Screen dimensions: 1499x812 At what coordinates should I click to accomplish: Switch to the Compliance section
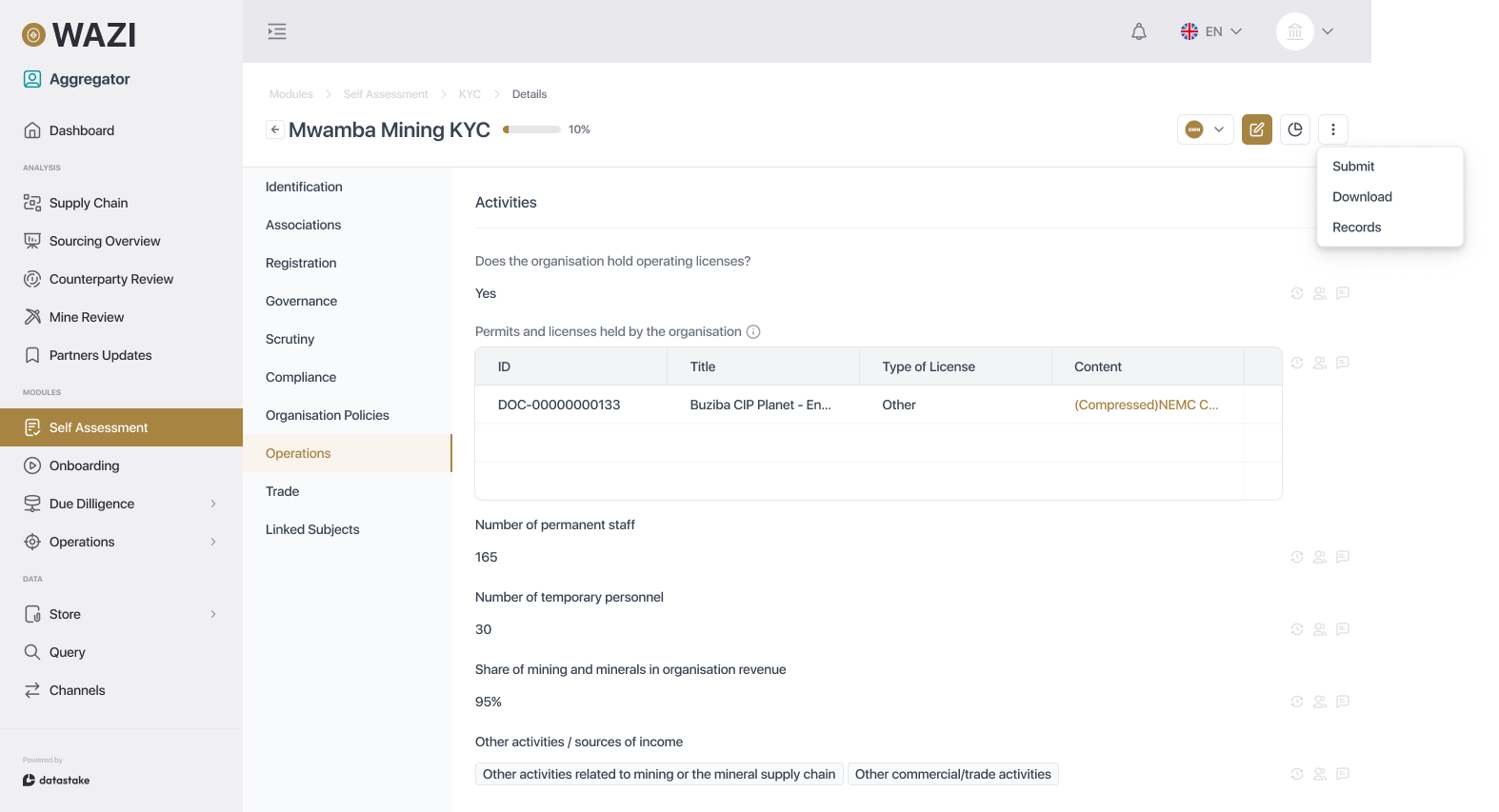point(348,377)
